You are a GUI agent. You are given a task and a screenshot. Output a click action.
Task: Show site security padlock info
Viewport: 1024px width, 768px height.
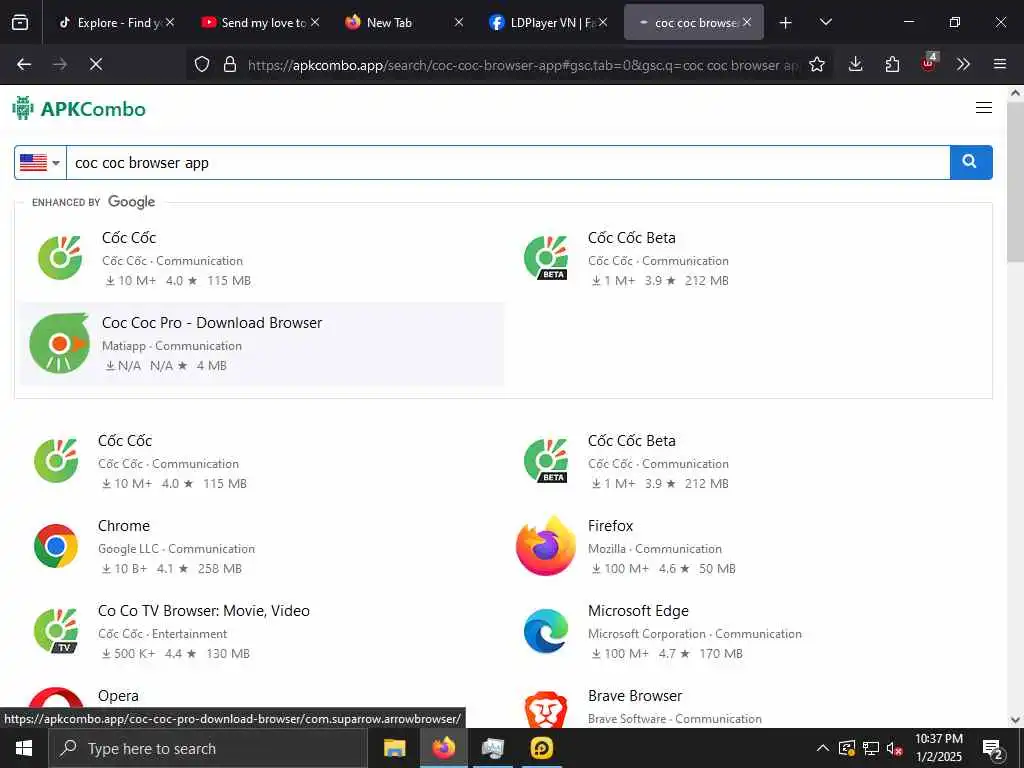[x=230, y=64]
